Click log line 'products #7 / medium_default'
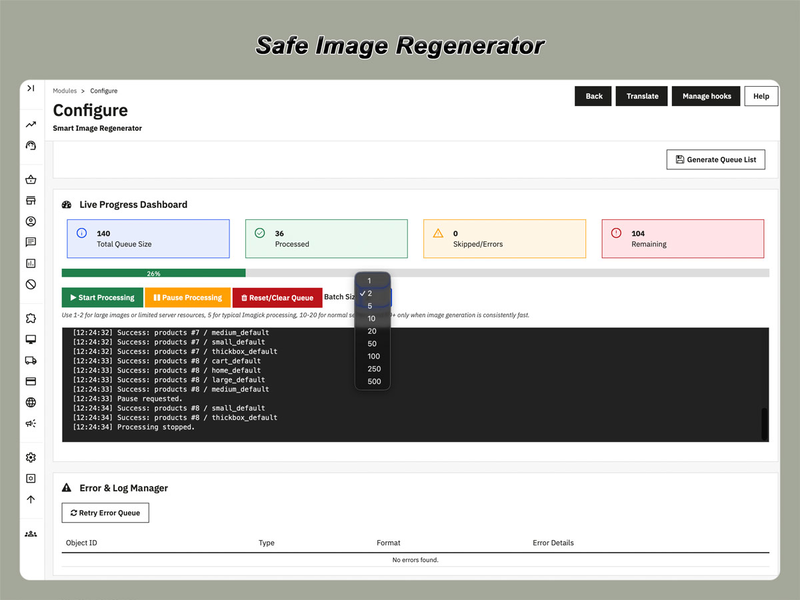The width and height of the screenshot is (800, 600). (x=170, y=333)
